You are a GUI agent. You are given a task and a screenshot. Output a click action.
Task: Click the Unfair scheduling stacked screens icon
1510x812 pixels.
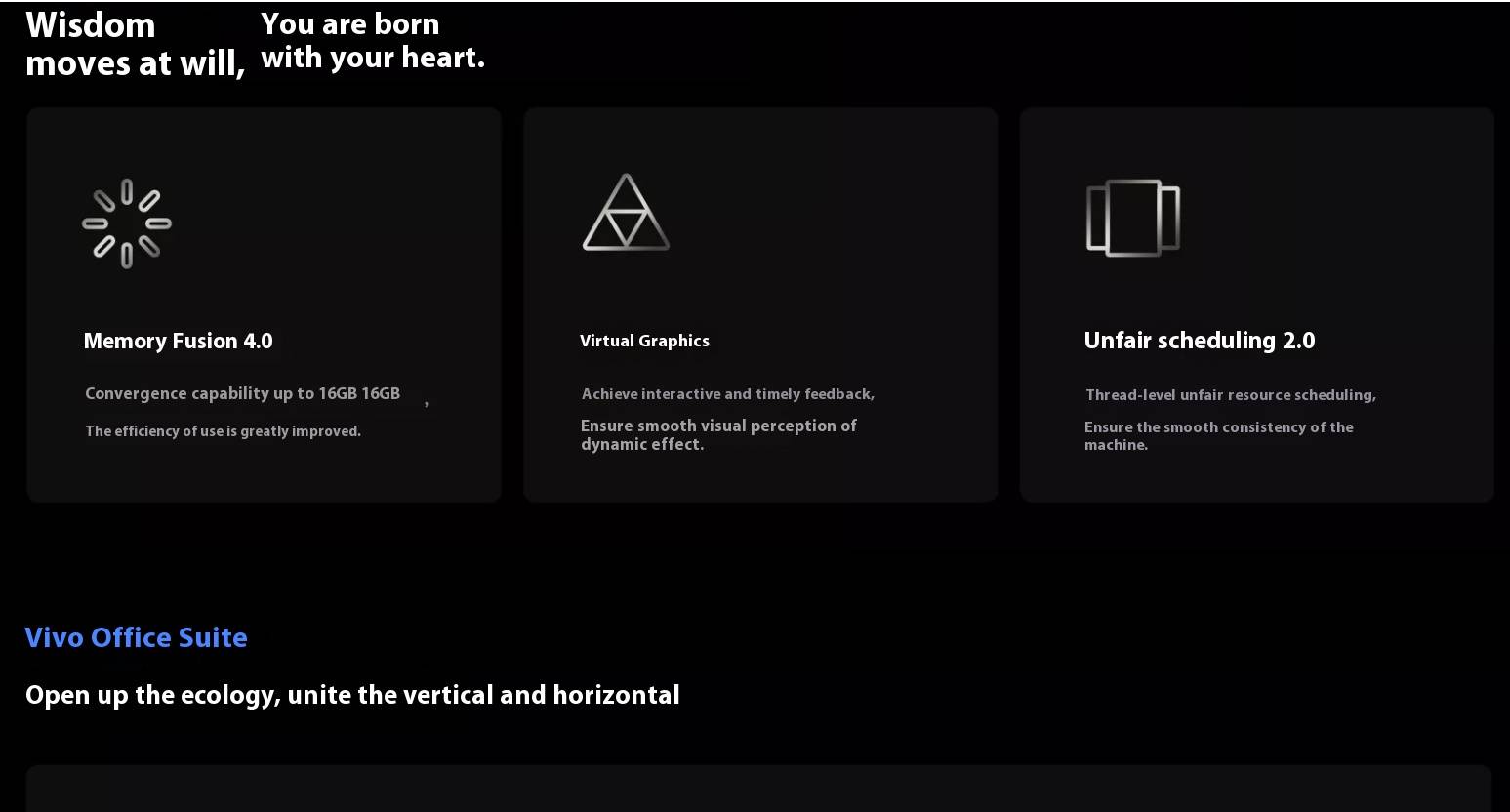(x=1133, y=218)
